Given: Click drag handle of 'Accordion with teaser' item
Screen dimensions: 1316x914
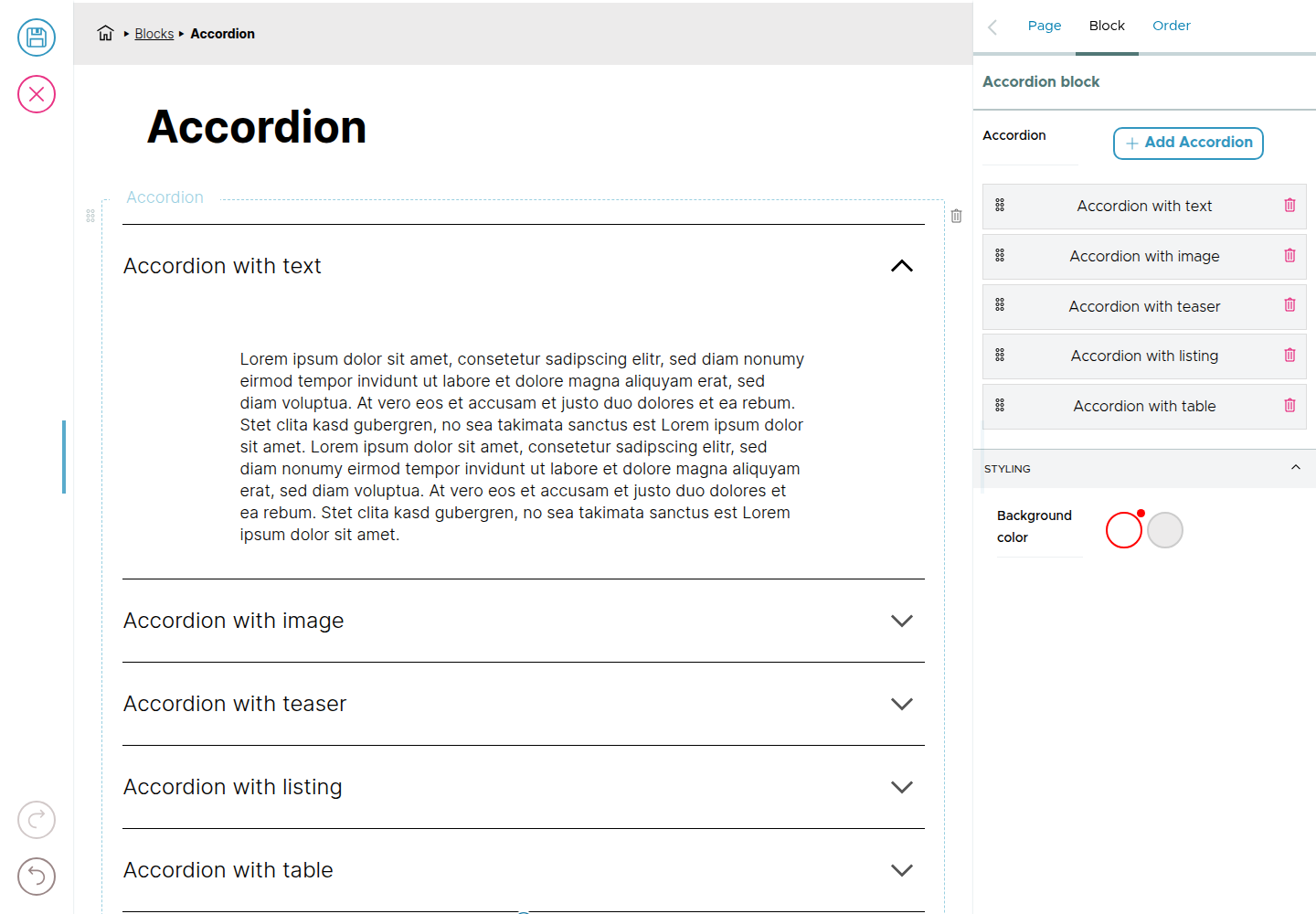Looking at the screenshot, I should tap(1000, 305).
